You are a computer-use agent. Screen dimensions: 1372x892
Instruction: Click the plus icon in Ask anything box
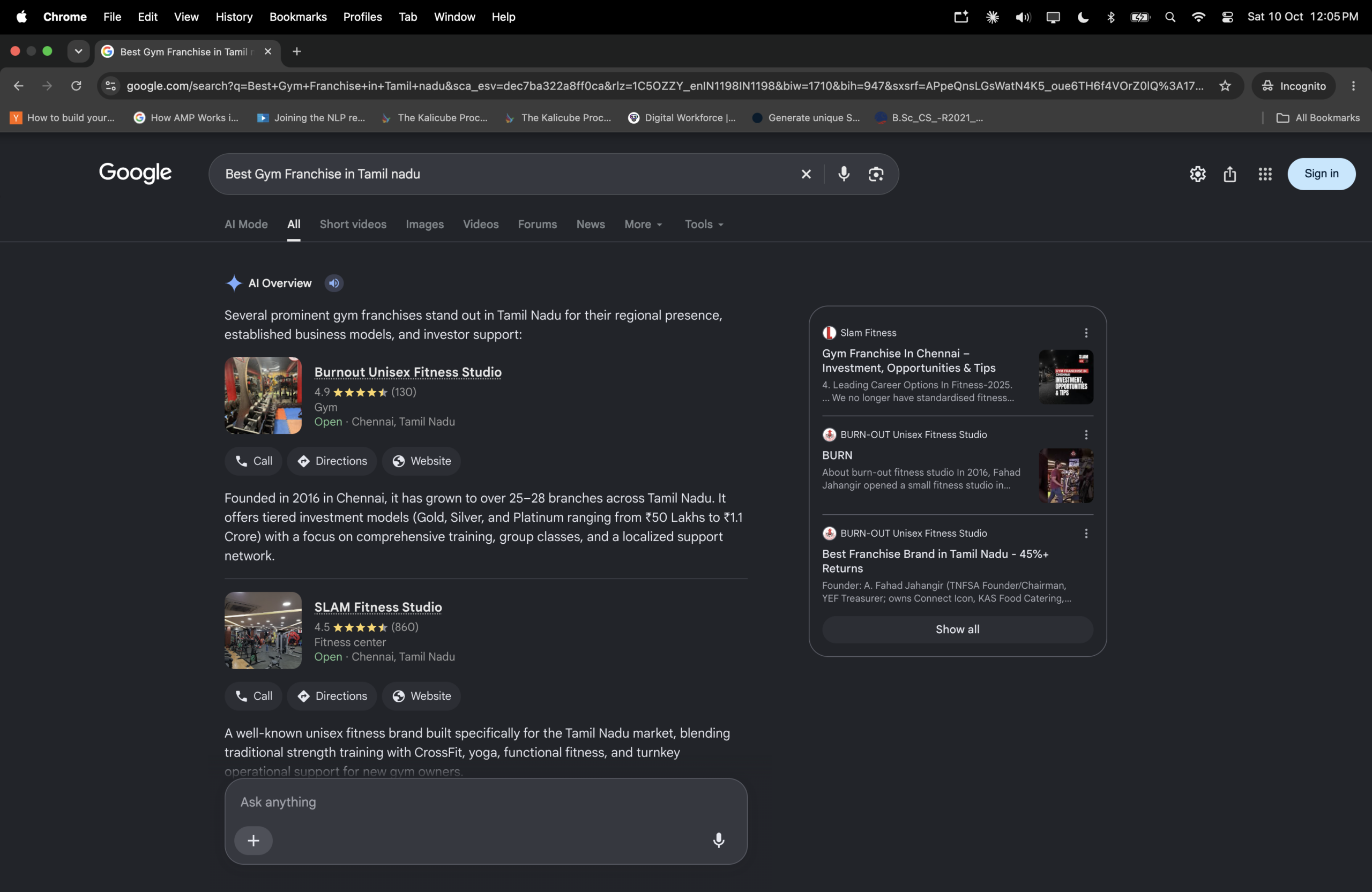253,840
